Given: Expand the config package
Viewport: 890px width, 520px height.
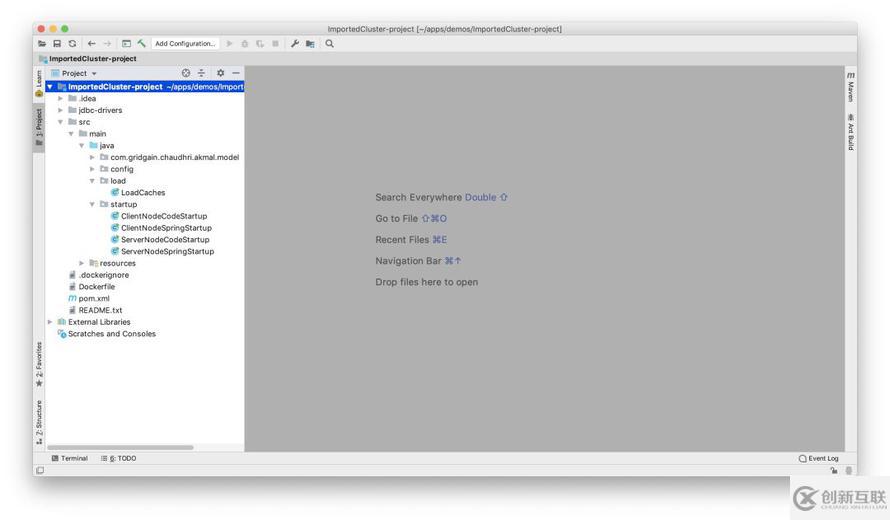Looking at the screenshot, I should pos(92,169).
